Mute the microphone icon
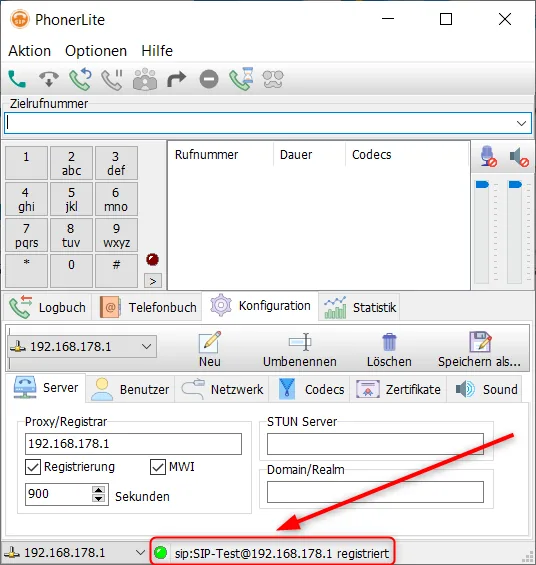536x565 pixels. tap(488, 156)
